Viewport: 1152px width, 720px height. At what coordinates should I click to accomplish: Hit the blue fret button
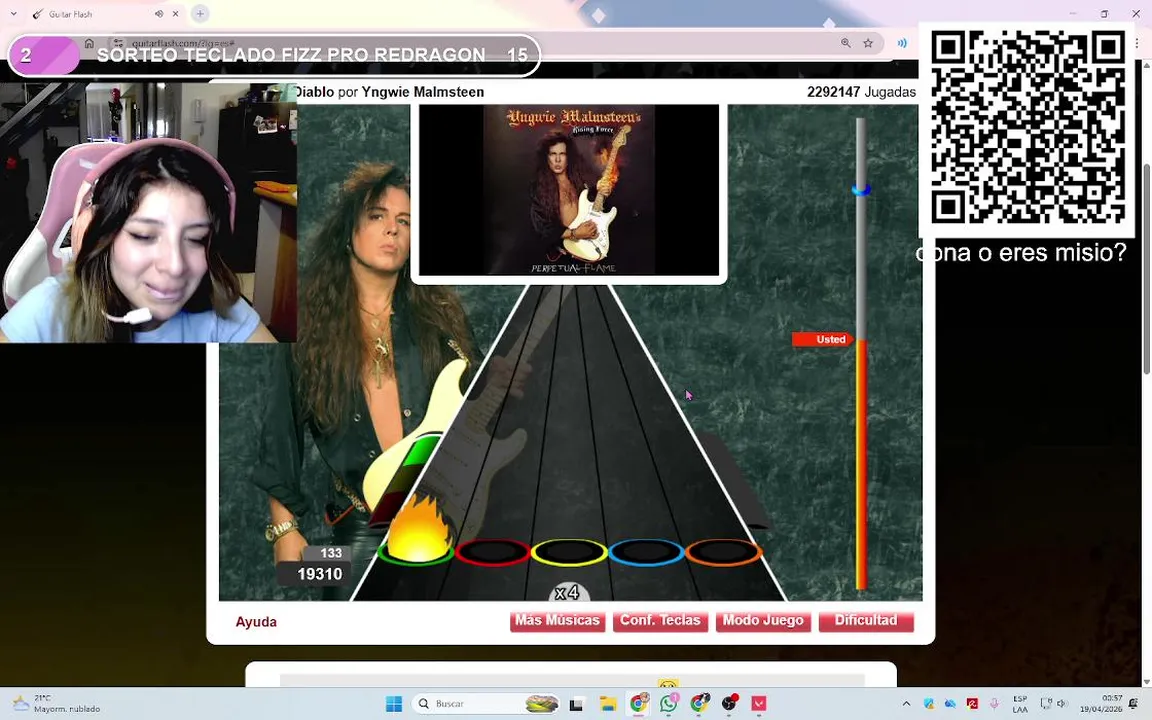[647, 552]
